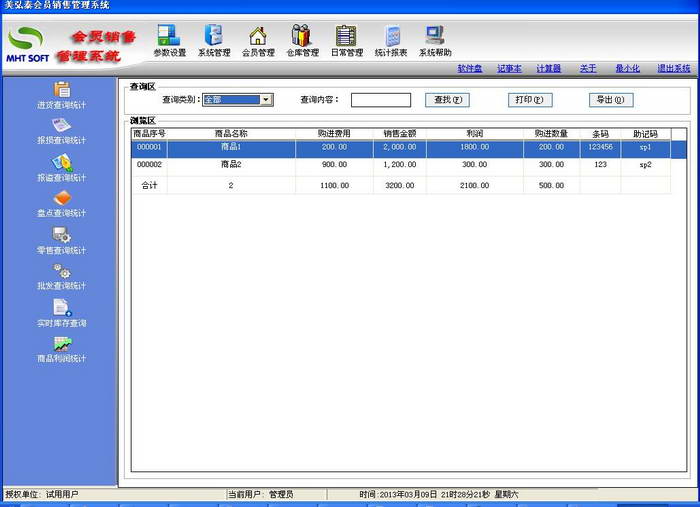The image size is (700, 507).
Task: Open 报损查询统计 in sidebar
Action: [62, 131]
